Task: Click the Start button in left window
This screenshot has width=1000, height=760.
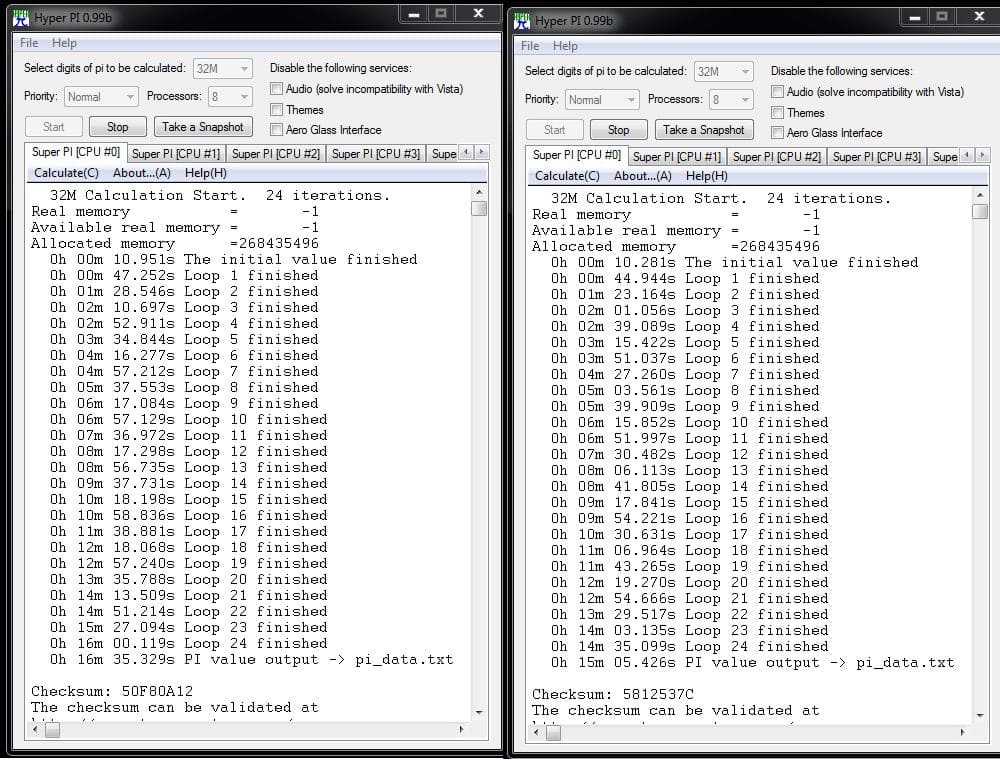Action: (54, 127)
